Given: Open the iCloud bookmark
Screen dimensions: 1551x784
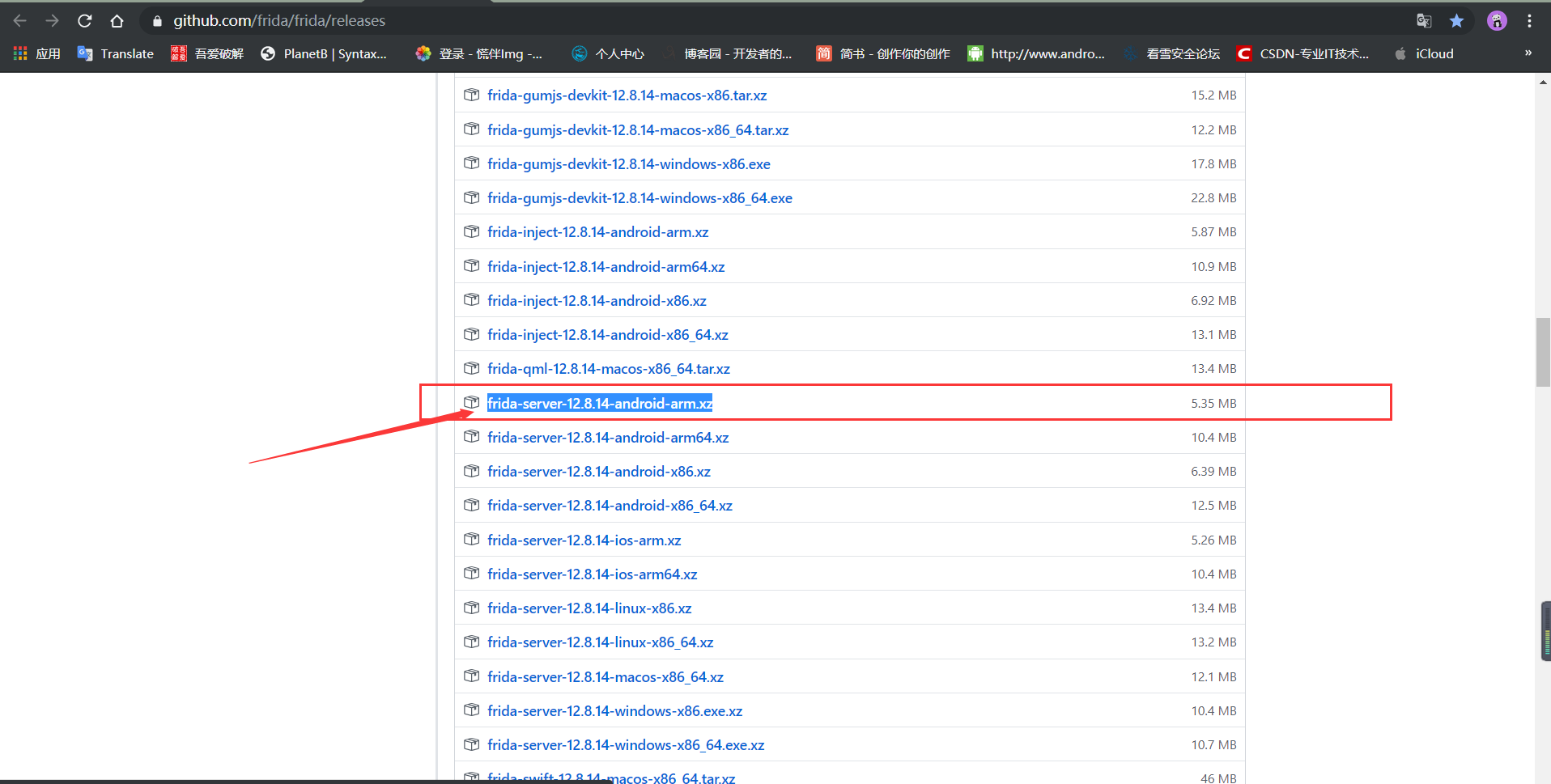Looking at the screenshot, I should pos(1424,53).
